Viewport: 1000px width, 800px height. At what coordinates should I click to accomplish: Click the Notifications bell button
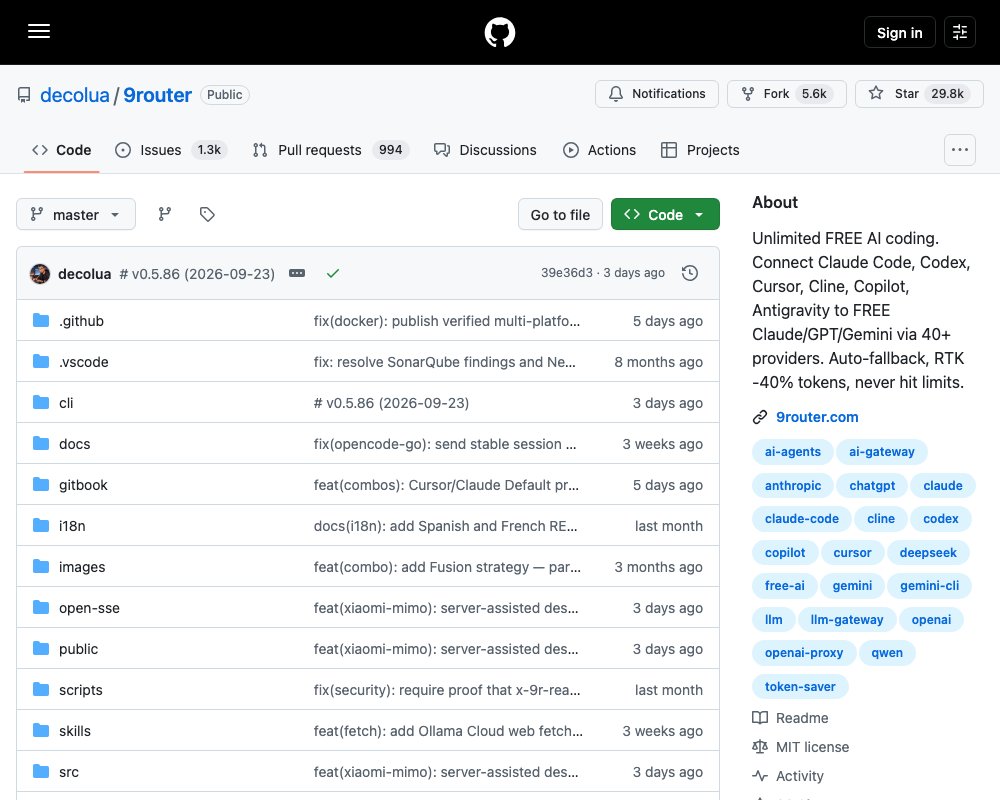coord(656,94)
